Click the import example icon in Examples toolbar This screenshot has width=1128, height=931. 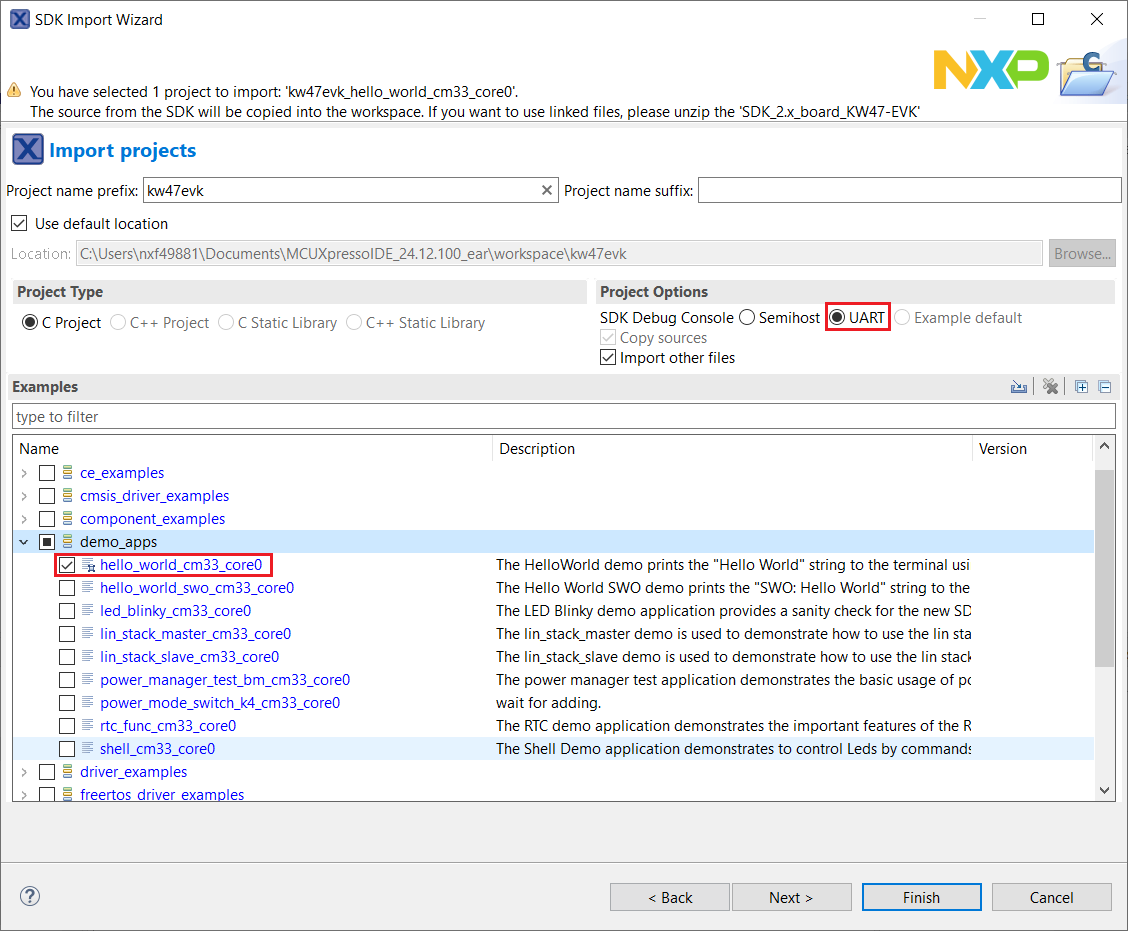tap(1019, 387)
